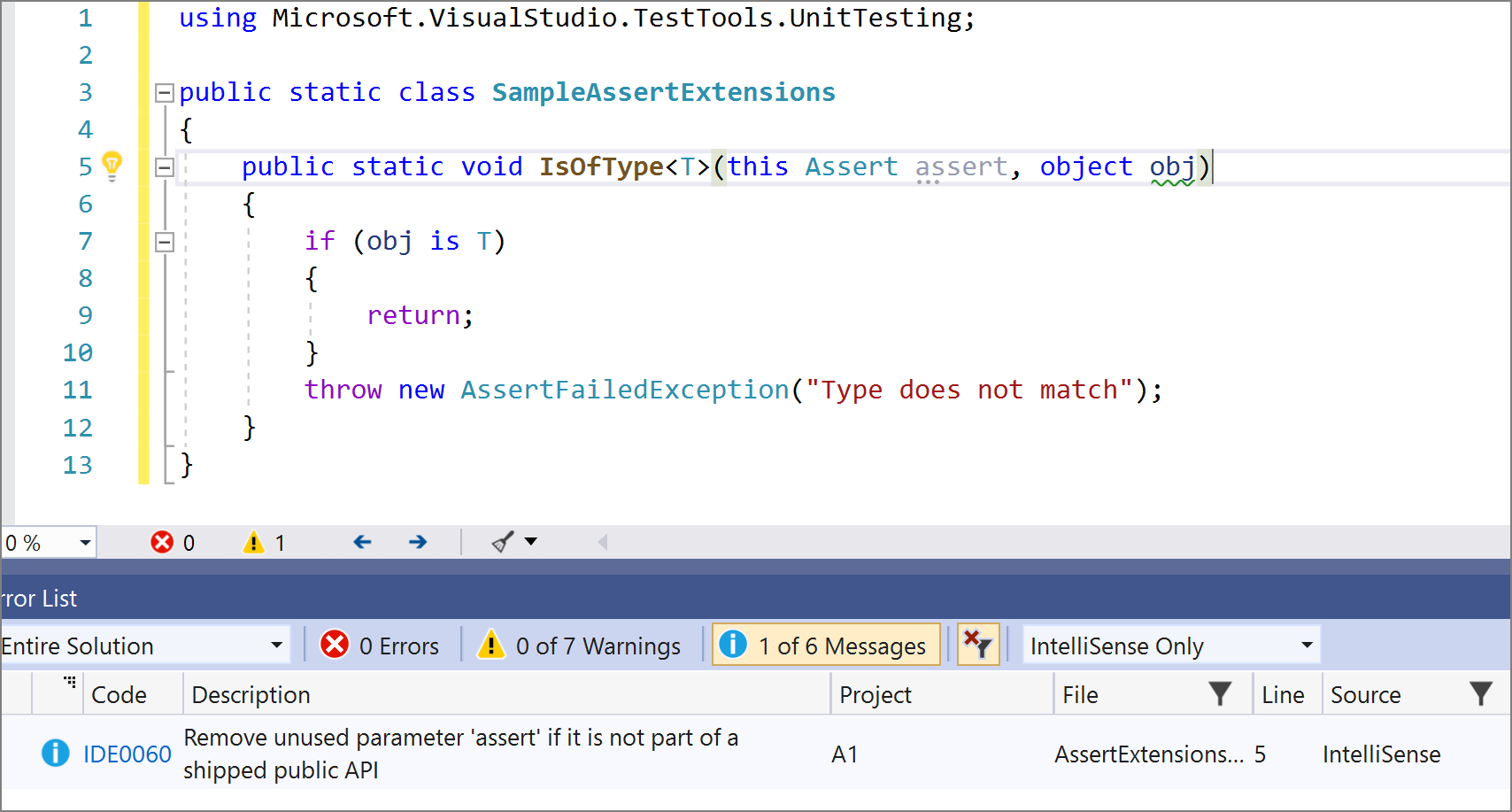Image resolution: width=1512 pixels, height=812 pixels.
Task: Select the 'Remove unused parameter' description text
Action: [460, 754]
